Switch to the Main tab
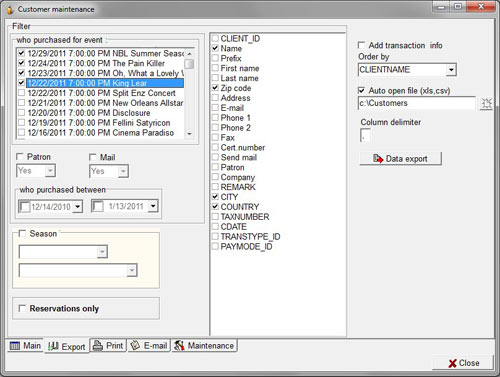Image resolution: width=500 pixels, height=377 pixels. click(25, 346)
